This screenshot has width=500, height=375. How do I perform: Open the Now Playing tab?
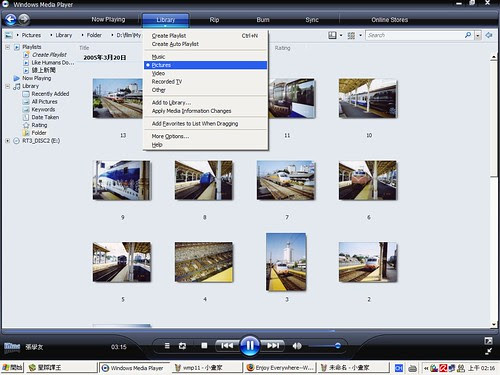point(108,20)
